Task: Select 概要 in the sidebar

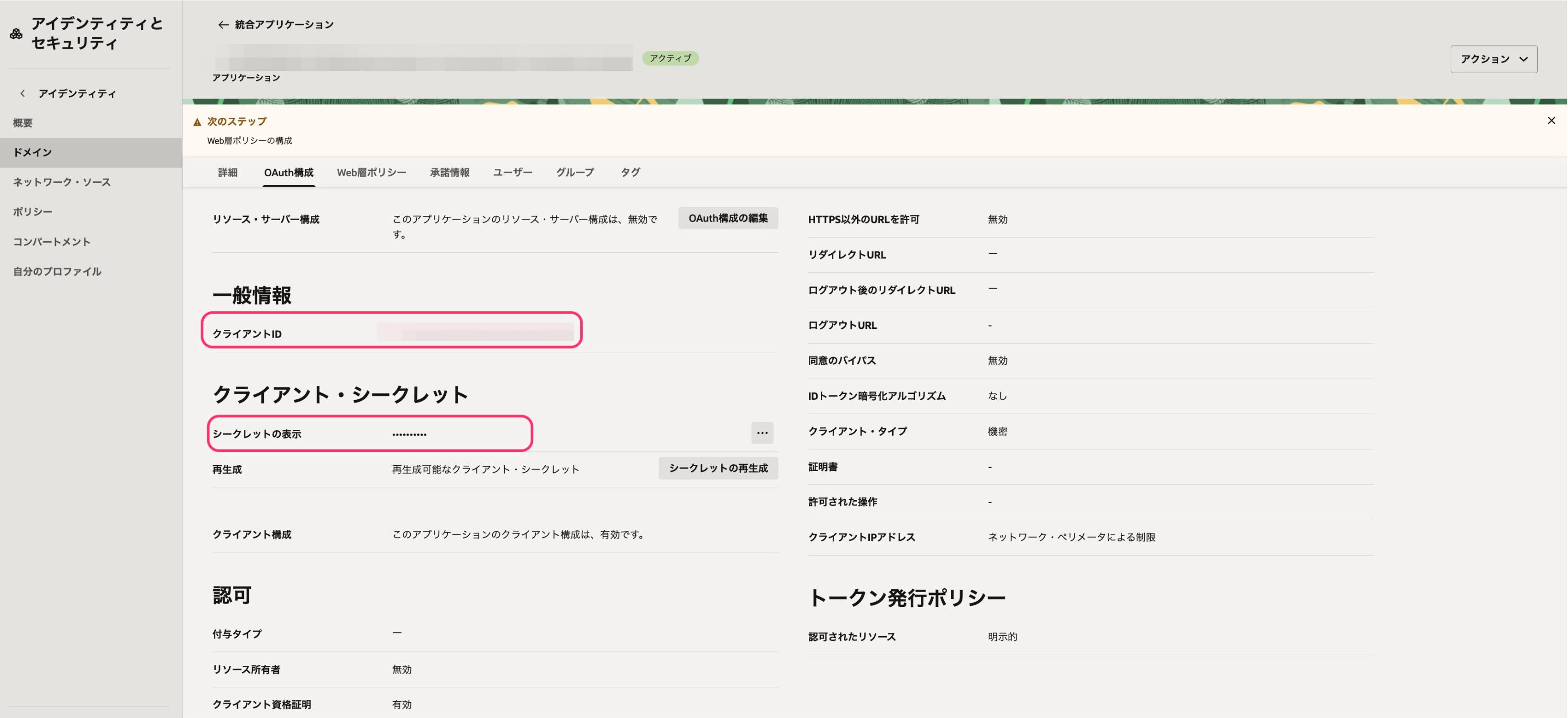Action: pyautogui.click(x=23, y=123)
